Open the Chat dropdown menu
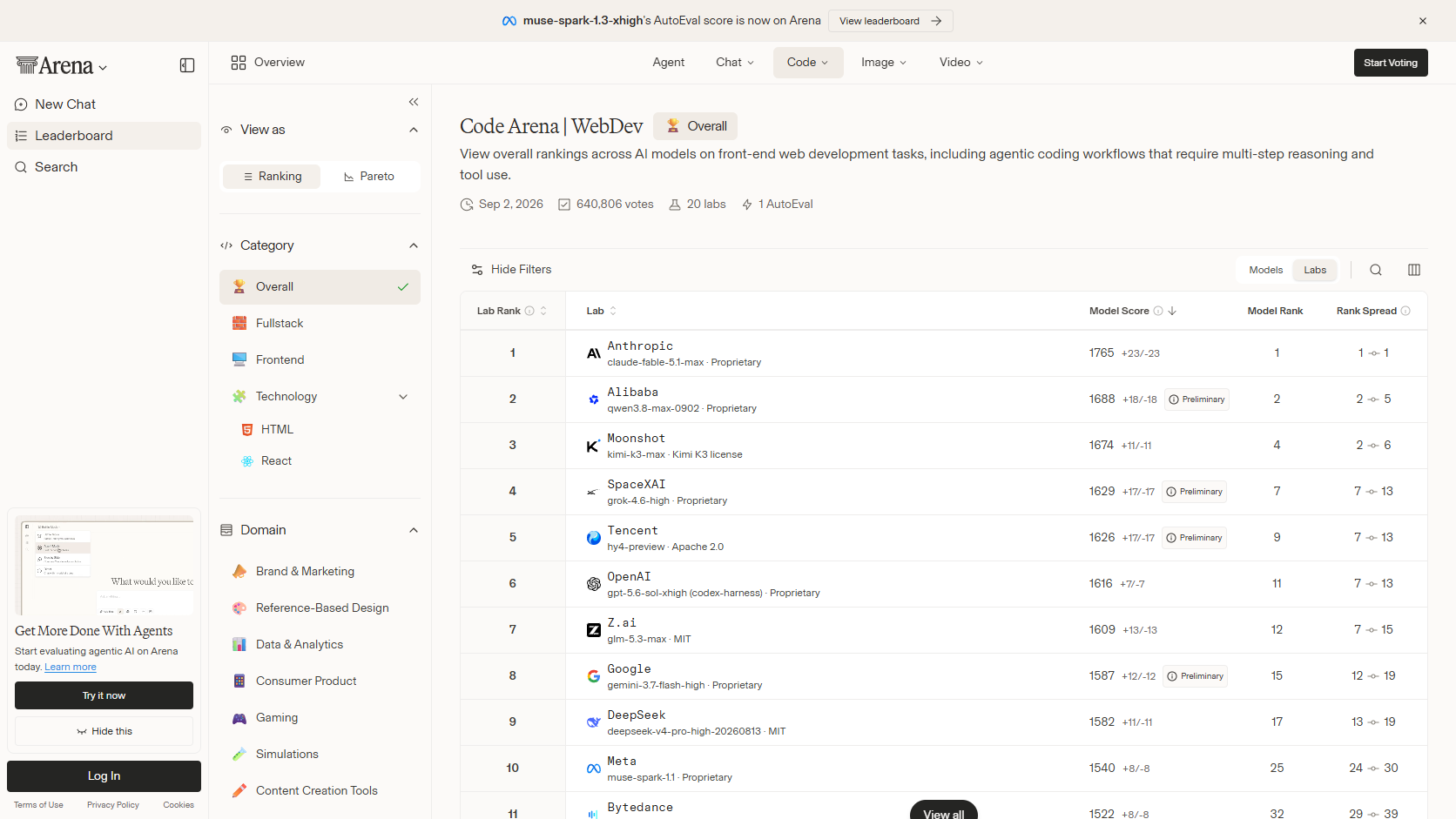Image resolution: width=1456 pixels, height=819 pixels. click(735, 63)
